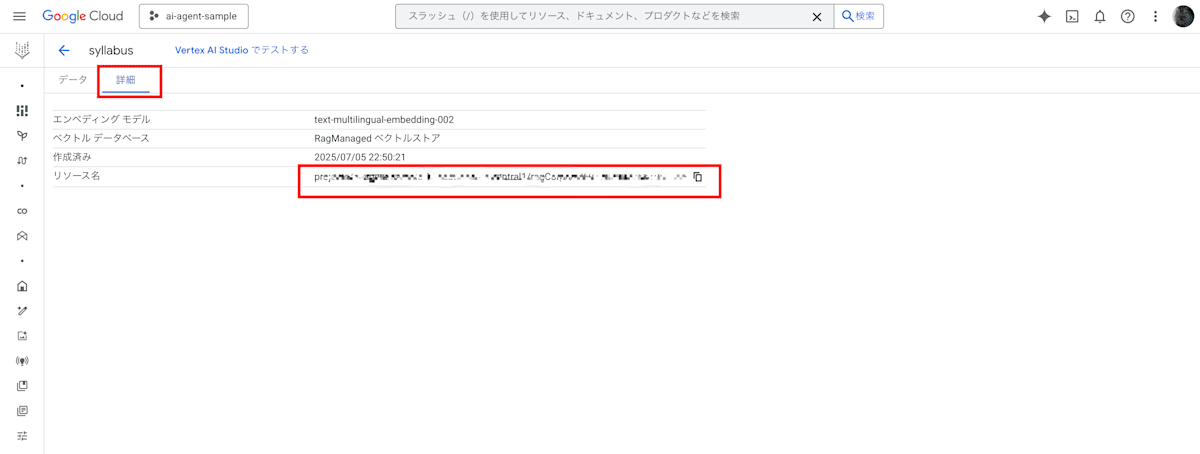Image resolution: width=1200 pixels, height=454 pixels.
Task: Clear the search field with the X
Action: 817,16
